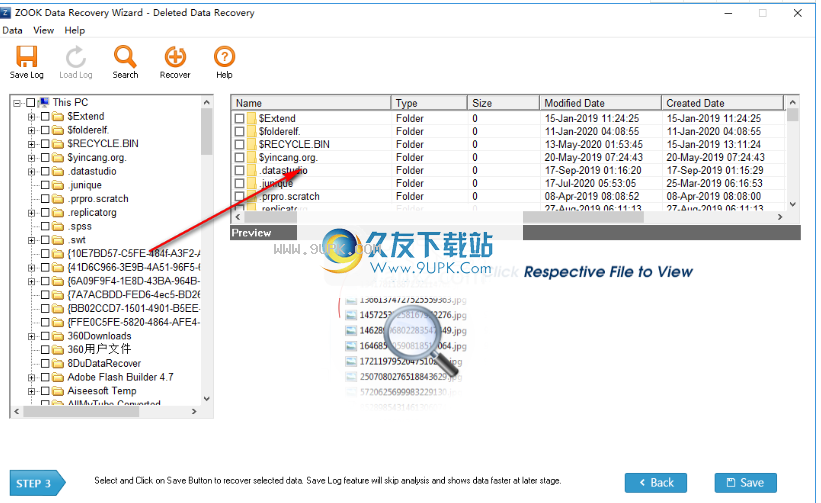
Task: Expand the .swt tree node
Action: coord(31,240)
